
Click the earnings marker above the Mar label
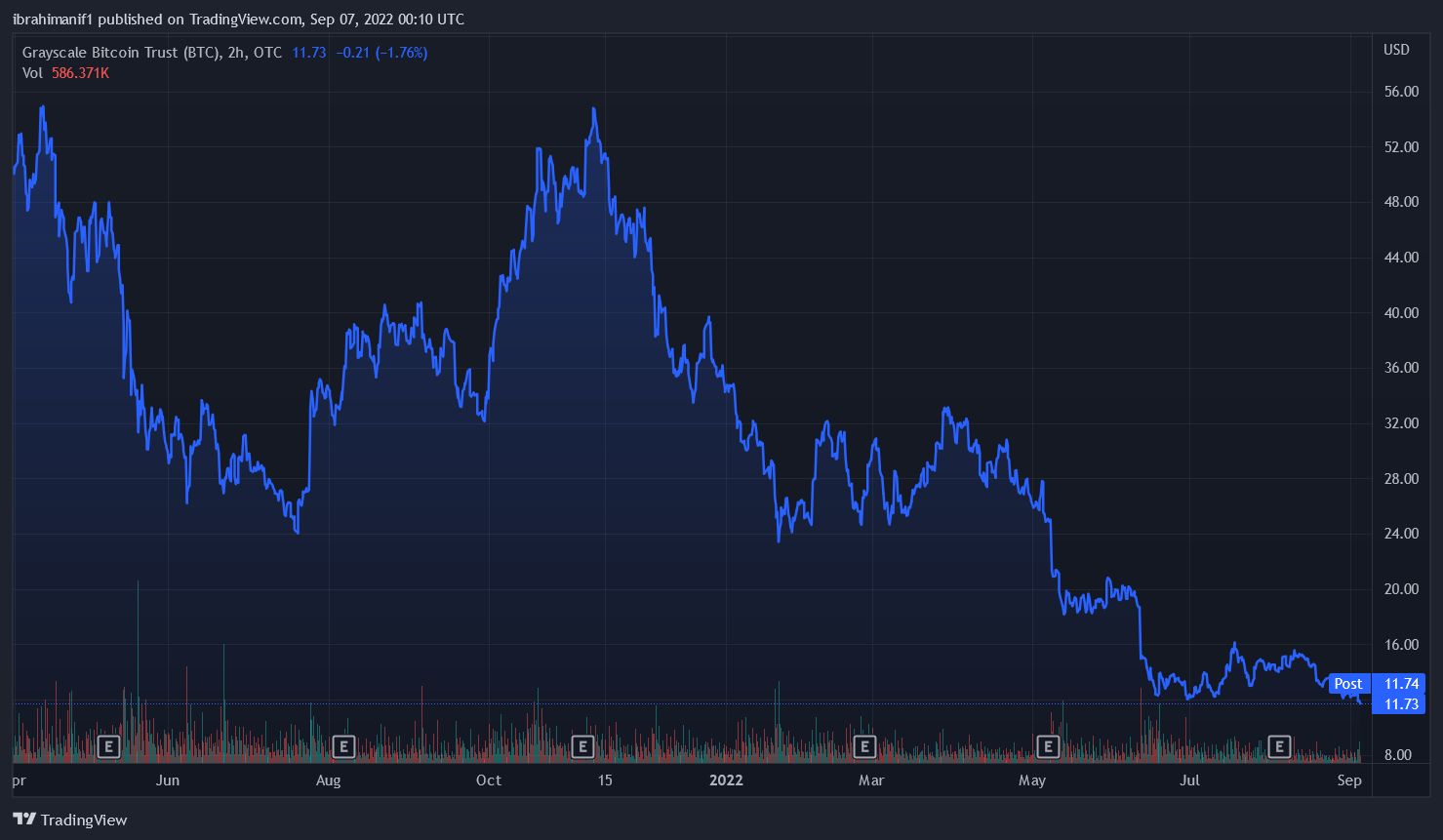pos(864,747)
